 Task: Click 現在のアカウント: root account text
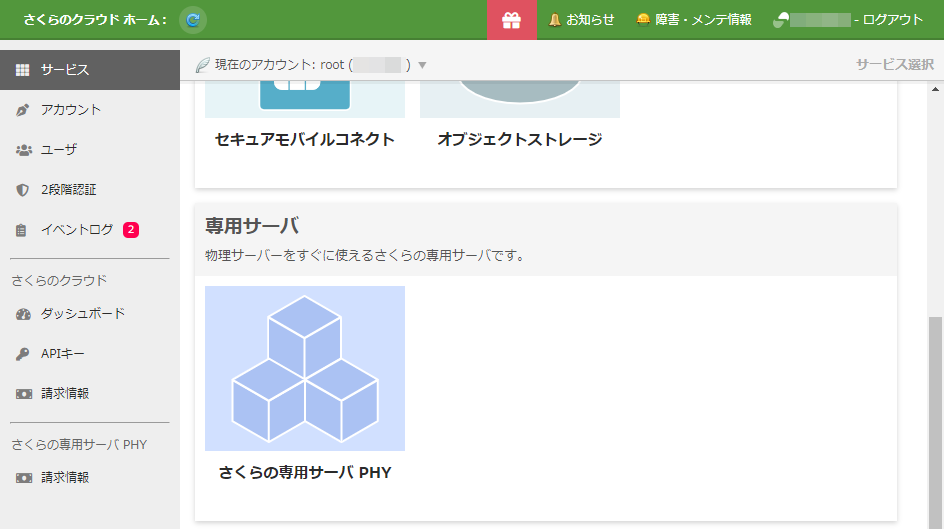coord(312,65)
